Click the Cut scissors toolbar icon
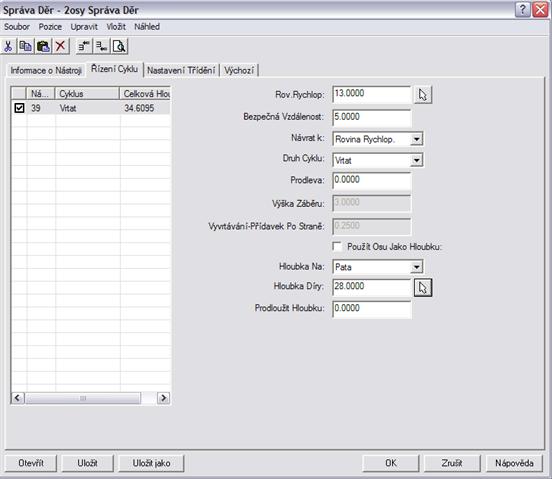This screenshot has width=552, height=479. click(8, 46)
